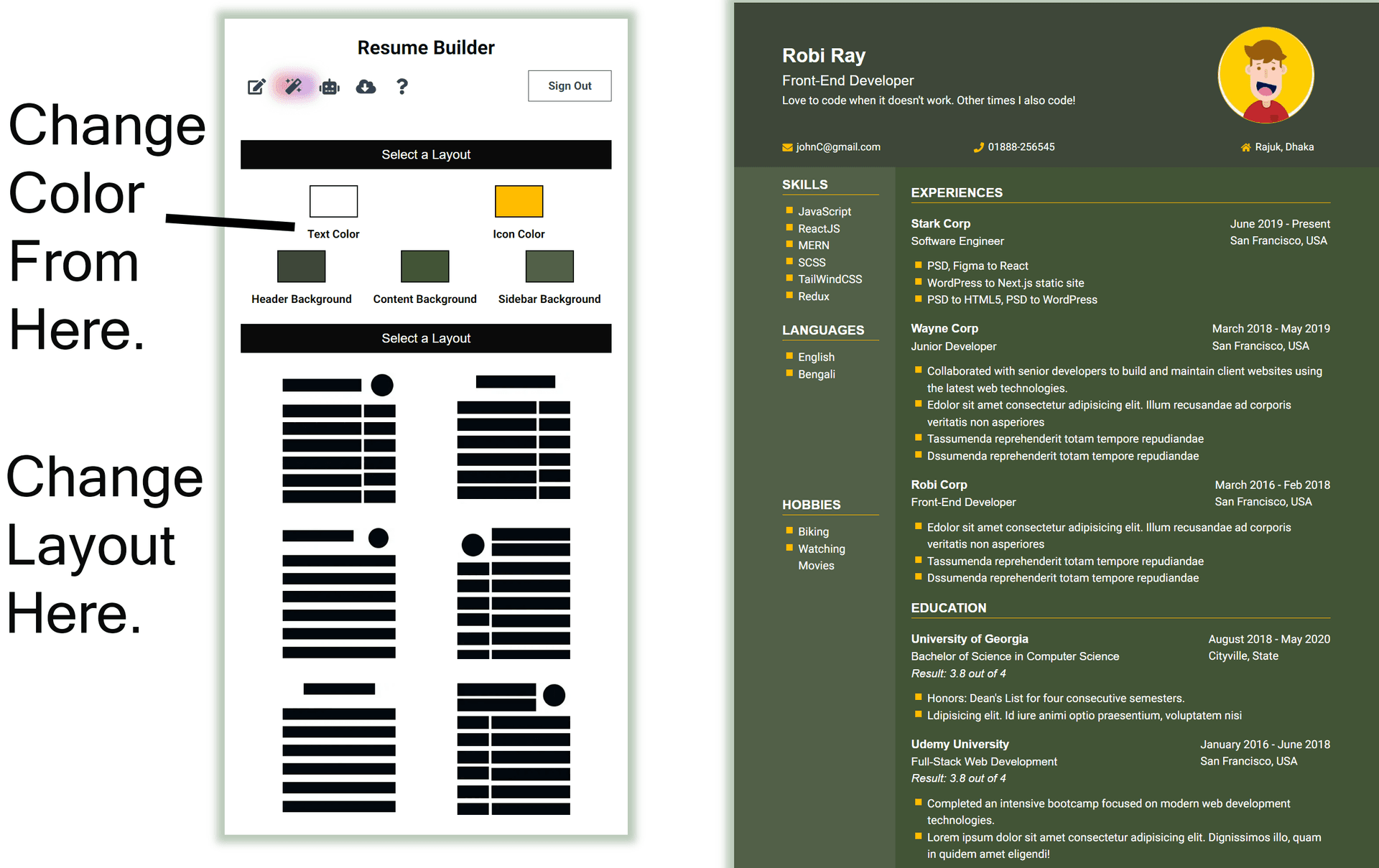
Task: Open the edit resume pencil icon
Action: (x=256, y=87)
